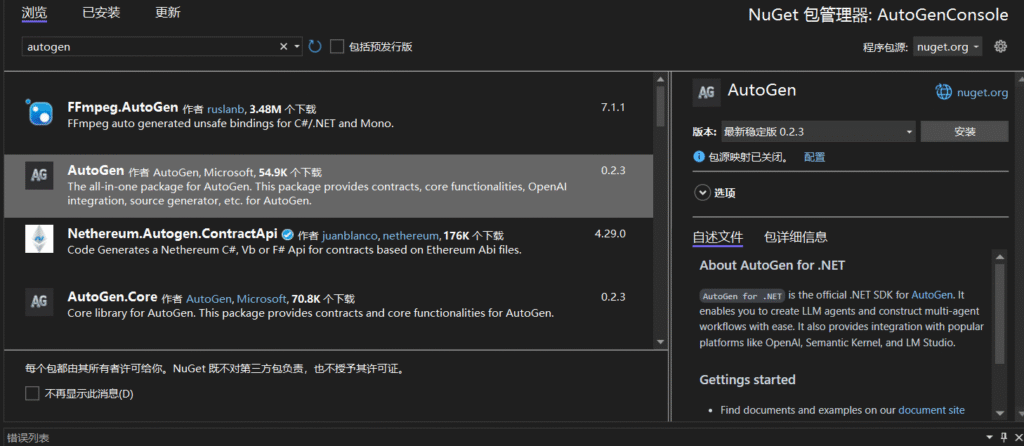This screenshot has height=446, width=1024.
Task: Open nuget.org link in details pane
Action: [x=982, y=93]
